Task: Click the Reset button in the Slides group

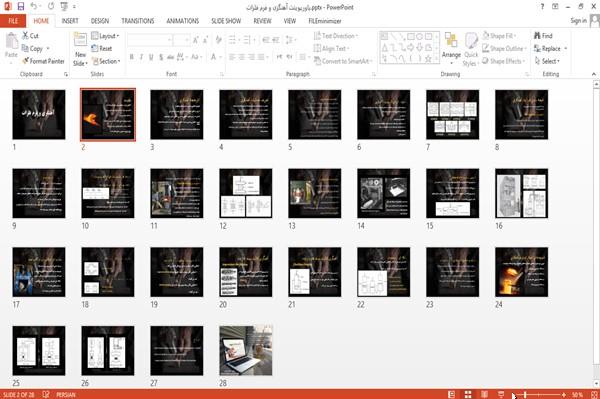Action: (102, 49)
